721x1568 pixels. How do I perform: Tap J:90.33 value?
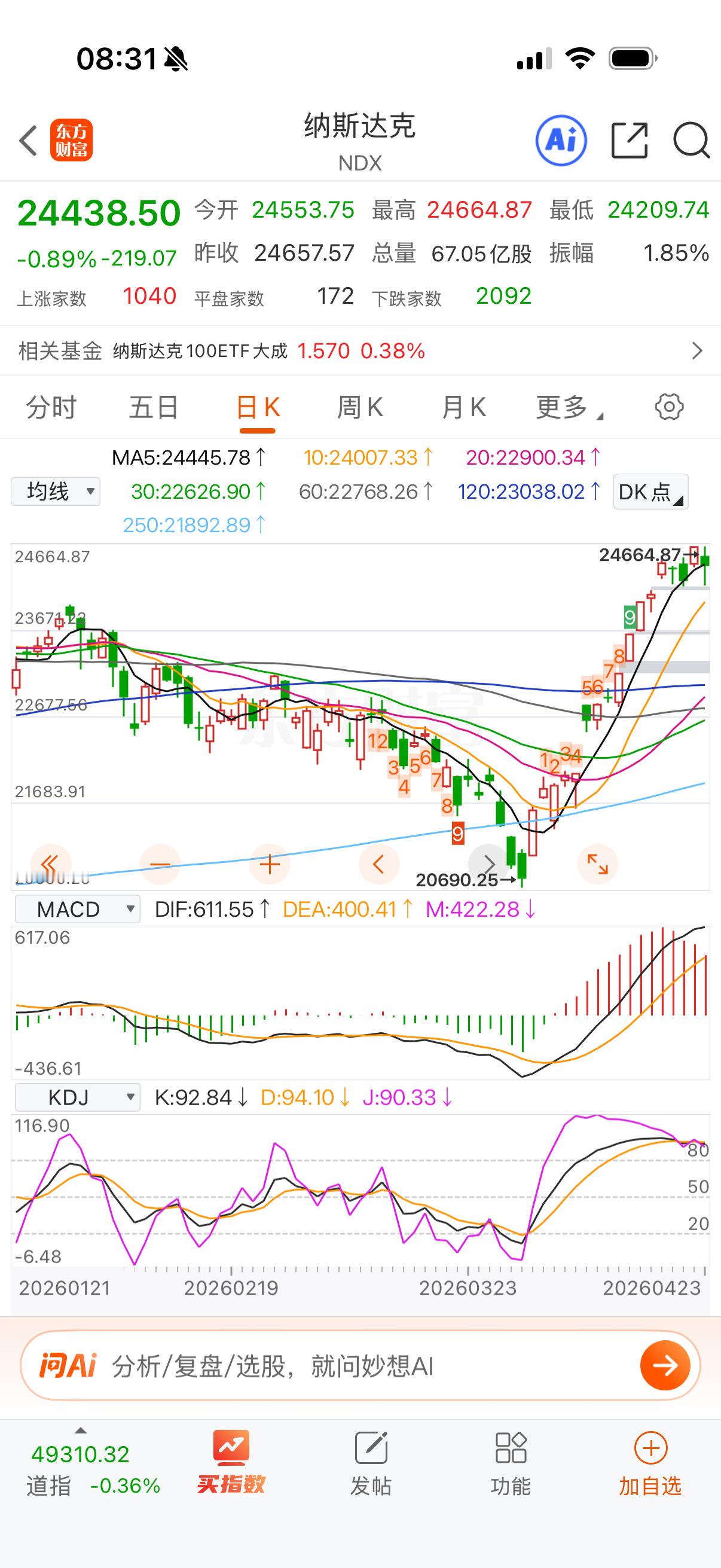point(408,1097)
